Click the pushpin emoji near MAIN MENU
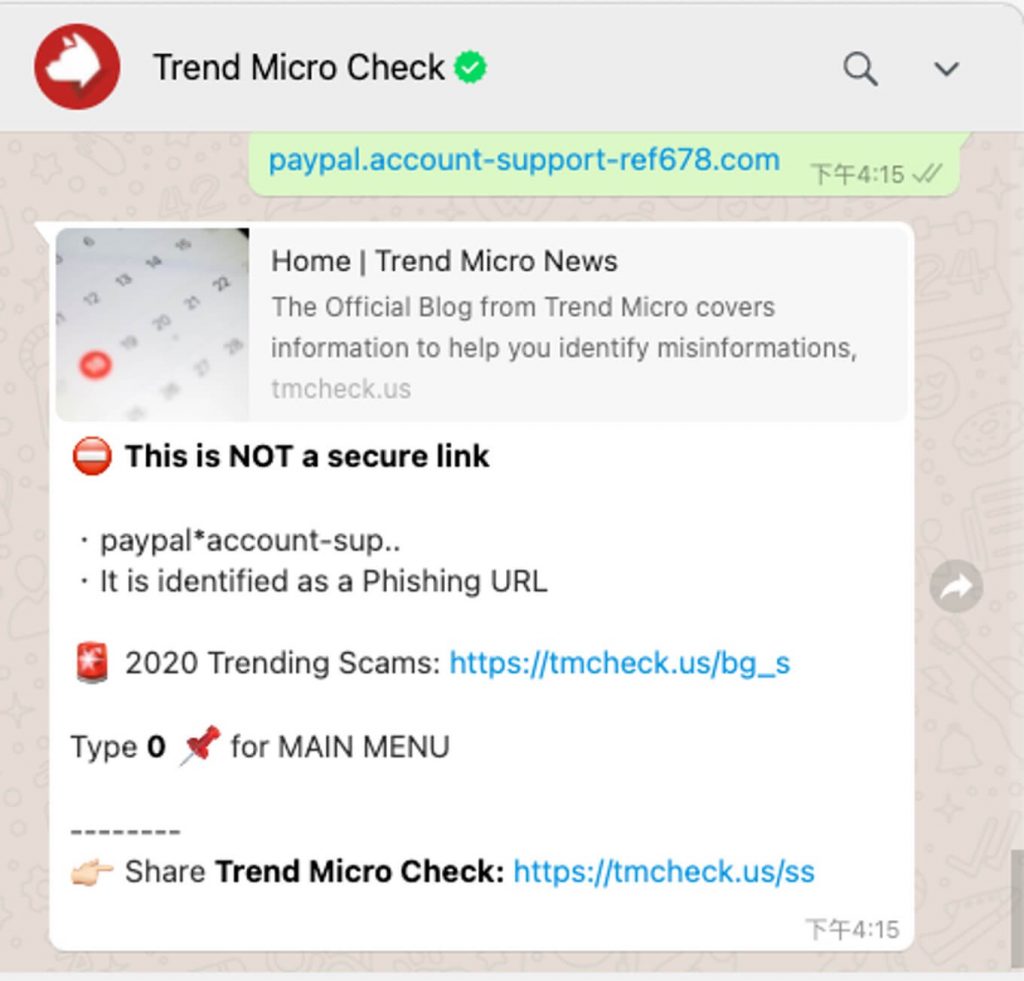Image resolution: width=1024 pixels, height=981 pixels. point(200,745)
